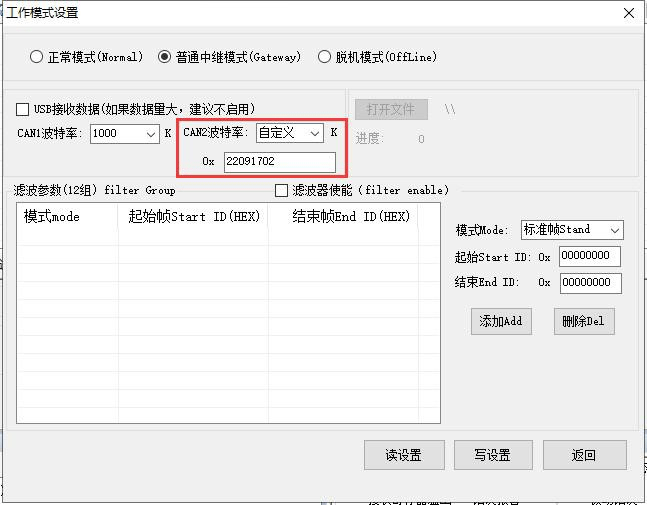Screen dimensions: 647x505
Task: Choose the 脱机模式(OffLine) radio button
Action: pos(324,57)
